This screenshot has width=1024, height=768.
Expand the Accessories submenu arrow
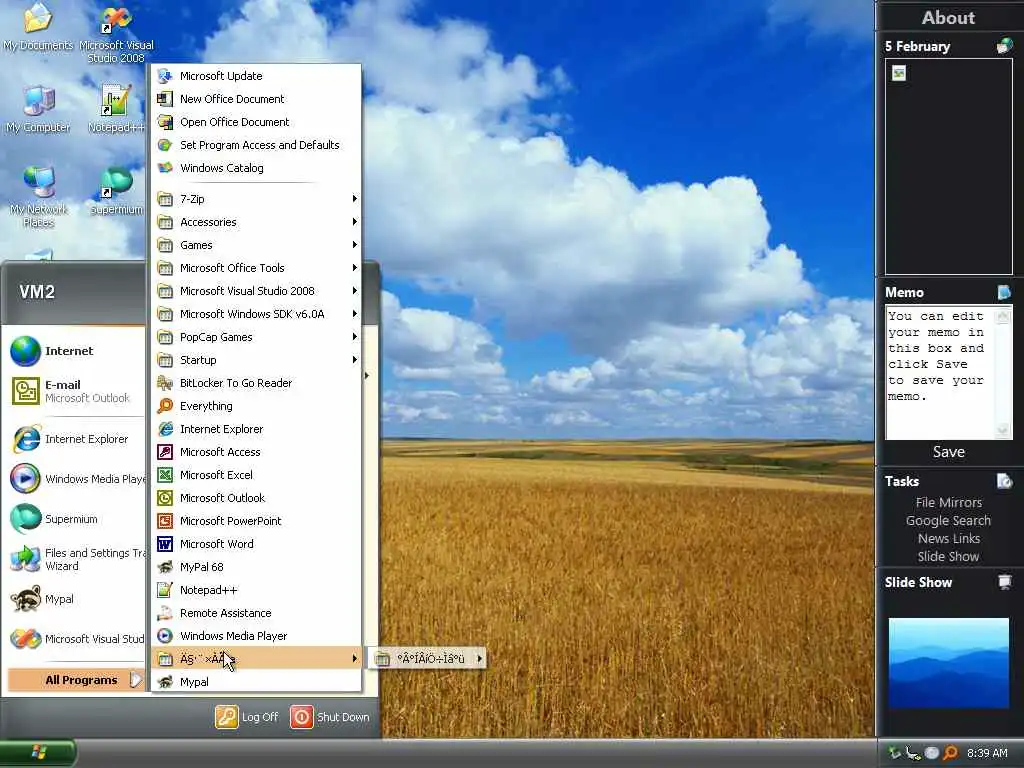[x=355, y=222]
